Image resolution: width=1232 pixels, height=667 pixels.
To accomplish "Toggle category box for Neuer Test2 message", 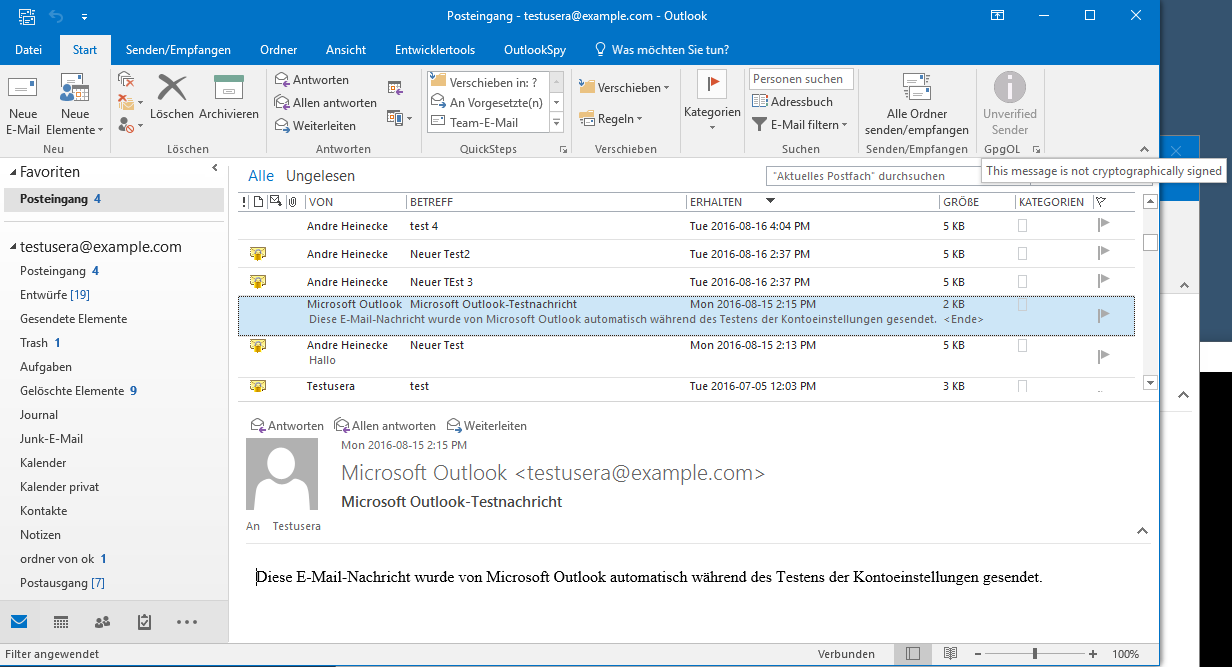I will coord(1022,254).
